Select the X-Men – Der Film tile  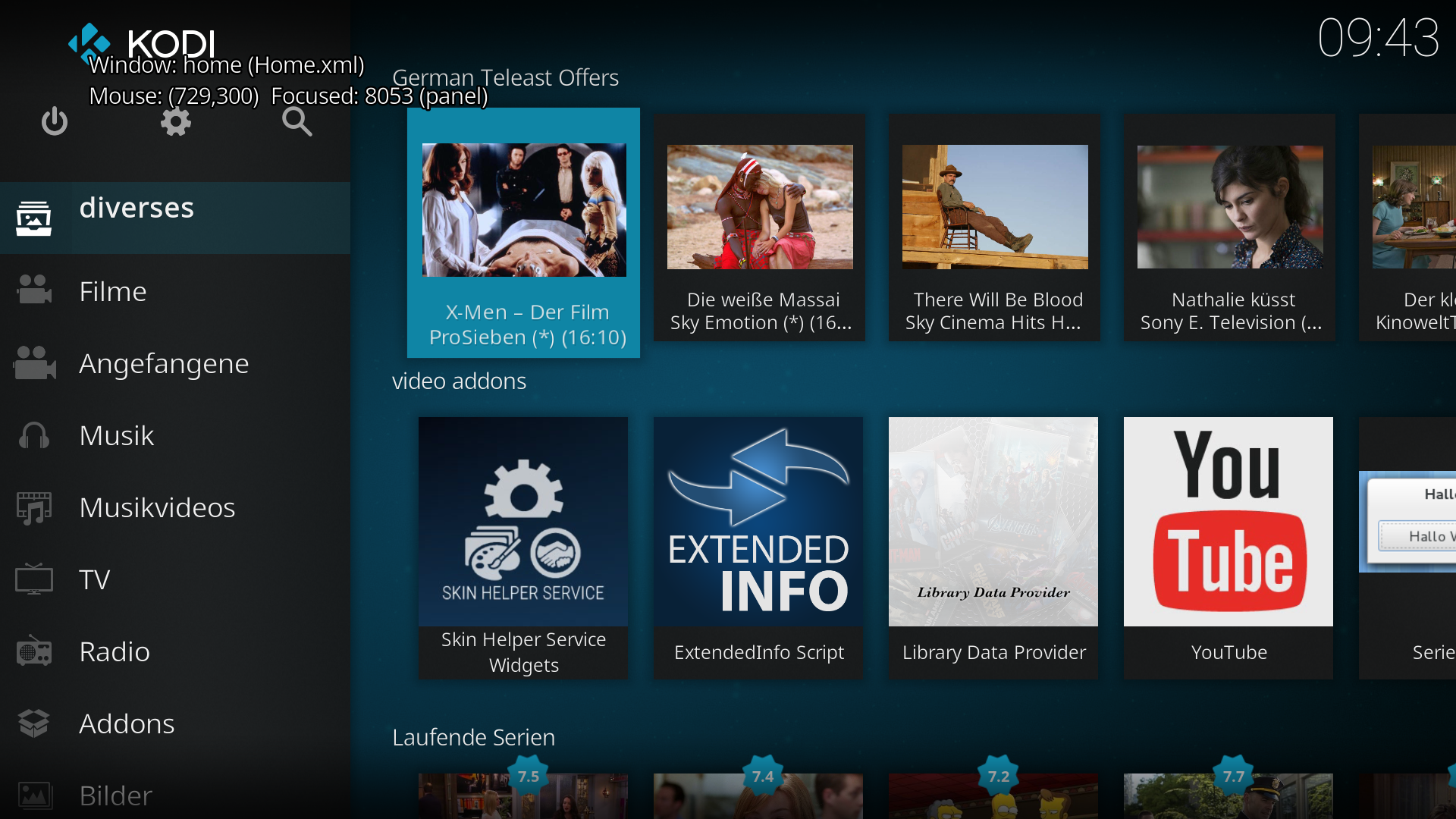click(x=523, y=233)
